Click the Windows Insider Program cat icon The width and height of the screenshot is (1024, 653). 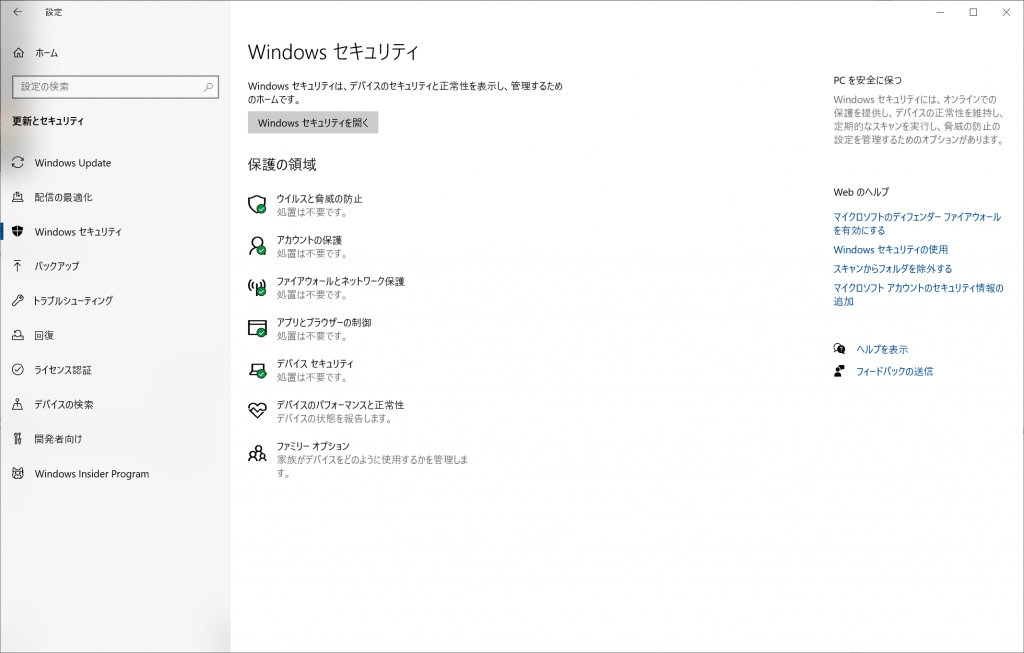(x=18, y=473)
